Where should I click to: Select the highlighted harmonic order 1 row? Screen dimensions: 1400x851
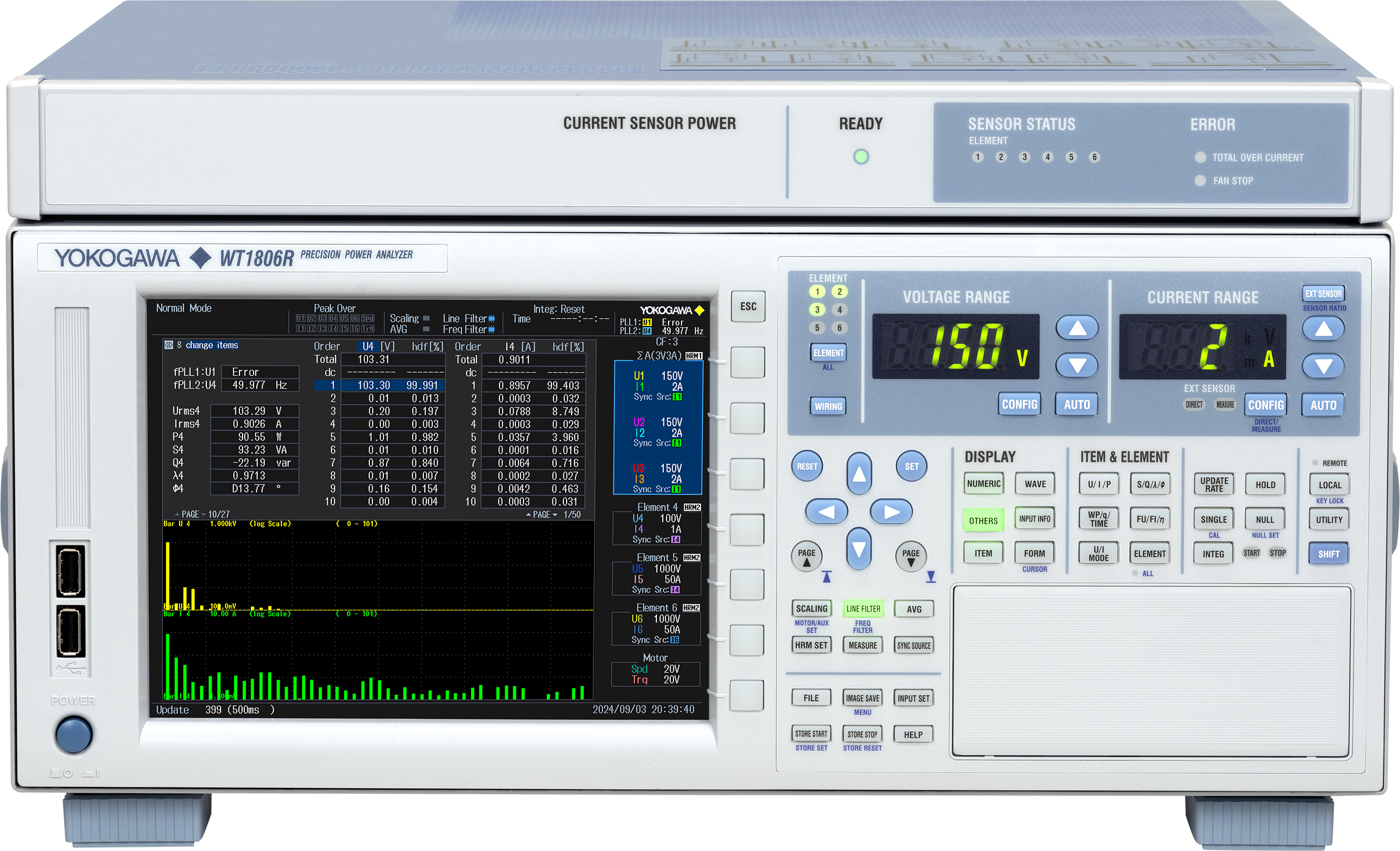[x=379, y=385]
